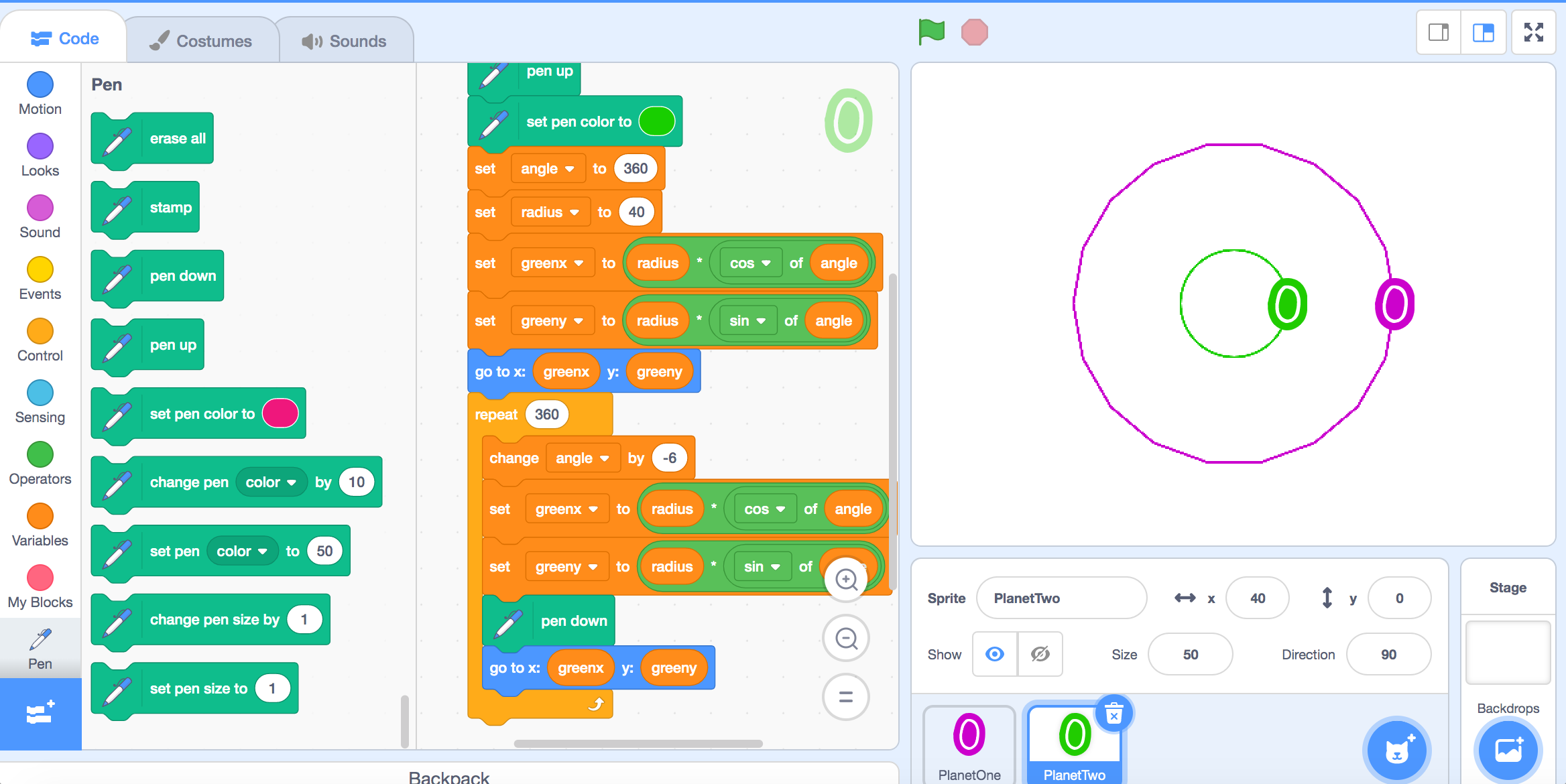Open the color dropdown in change pen block
This screenshot has height=784, width=1566.
271,482
